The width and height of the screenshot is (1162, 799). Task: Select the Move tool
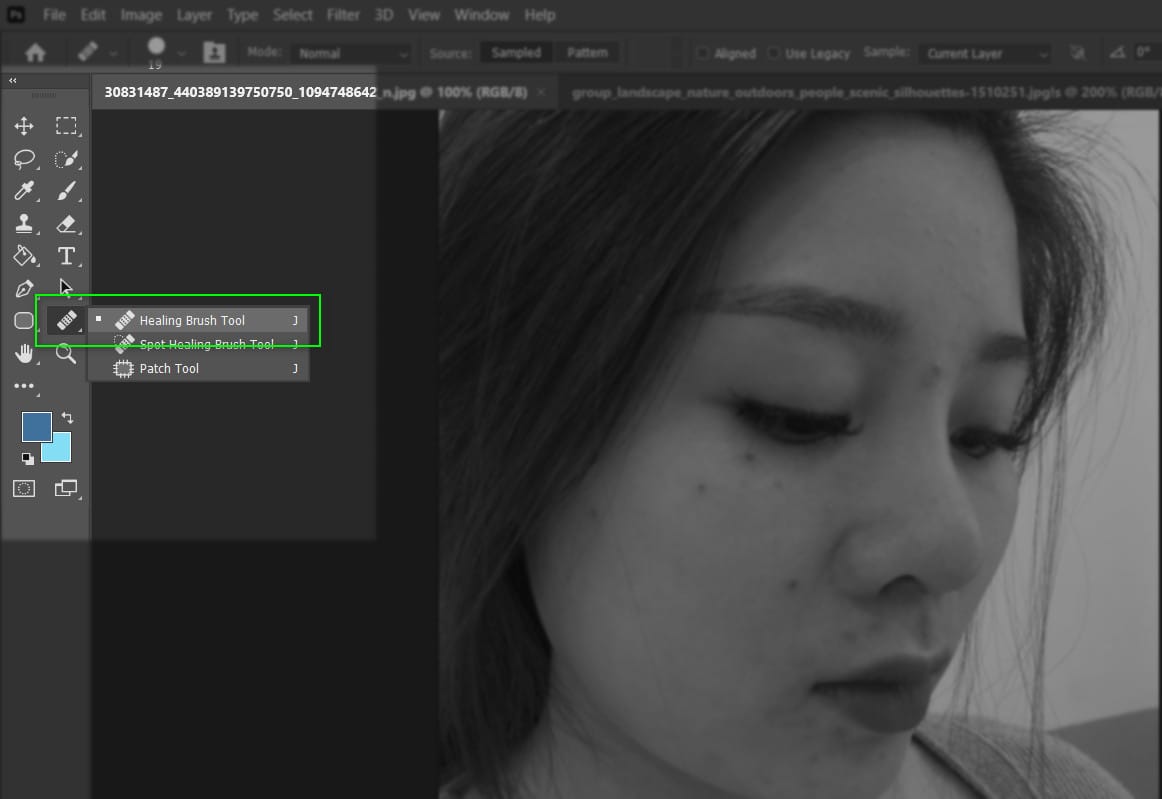(x=24, y=126)
